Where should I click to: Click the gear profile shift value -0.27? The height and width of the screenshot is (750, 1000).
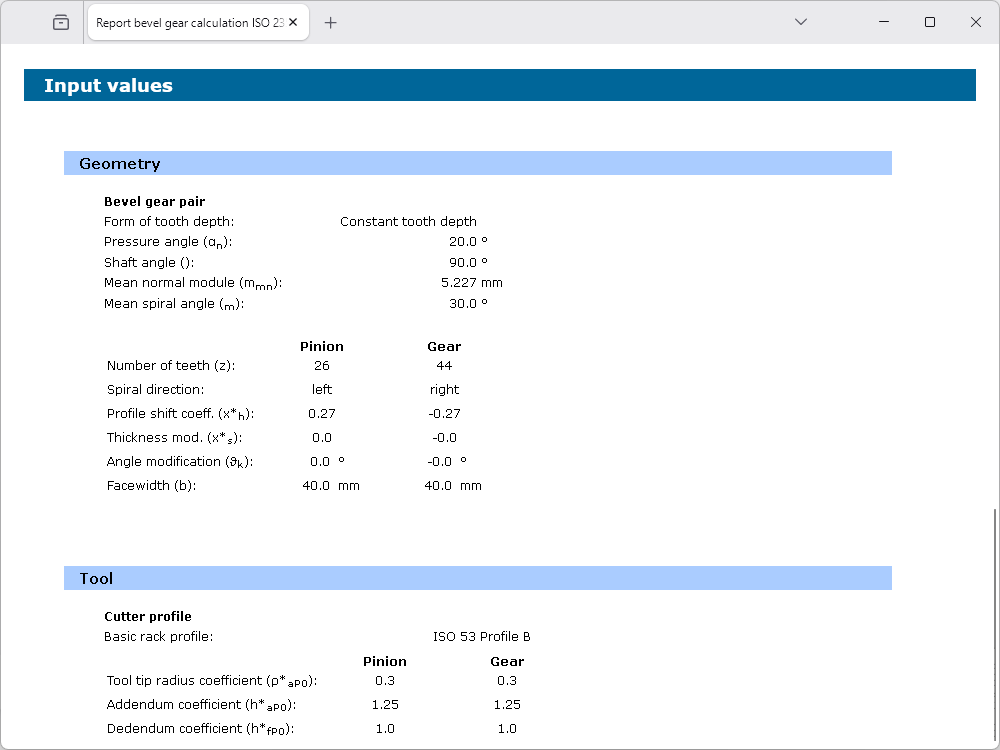coord(444,414)
